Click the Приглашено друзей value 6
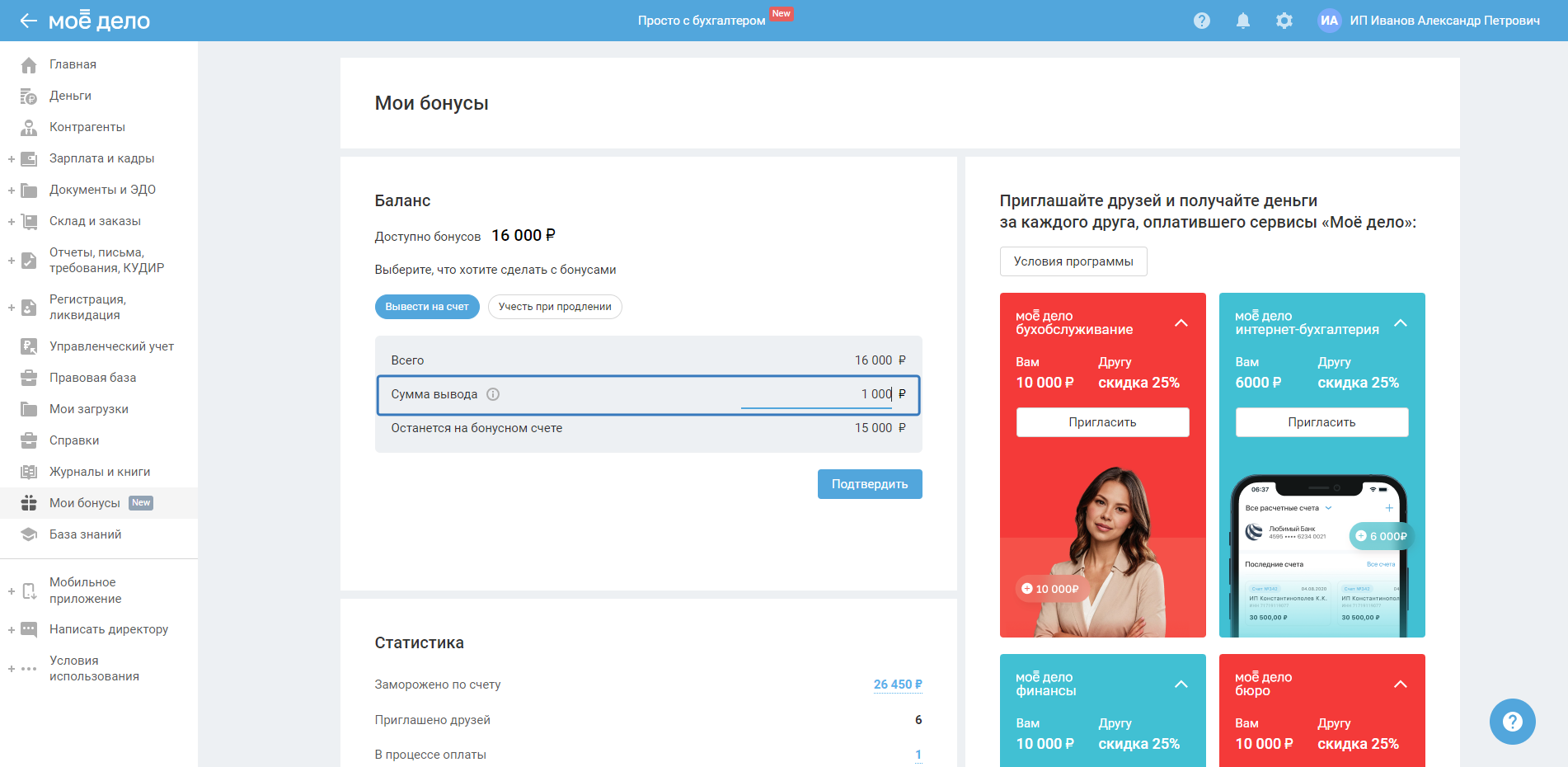The image size is (1568, 767). coord(918,720)
